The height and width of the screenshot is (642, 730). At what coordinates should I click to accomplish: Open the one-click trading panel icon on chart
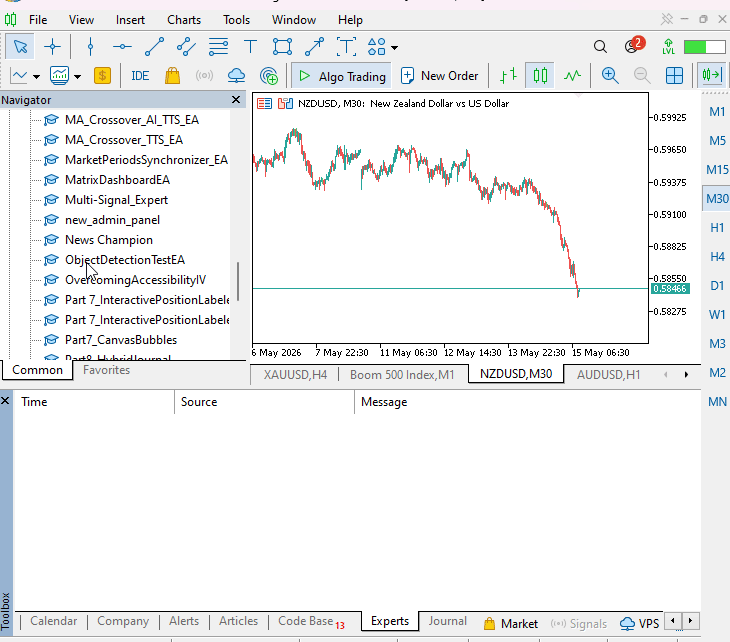pos(285,103)
